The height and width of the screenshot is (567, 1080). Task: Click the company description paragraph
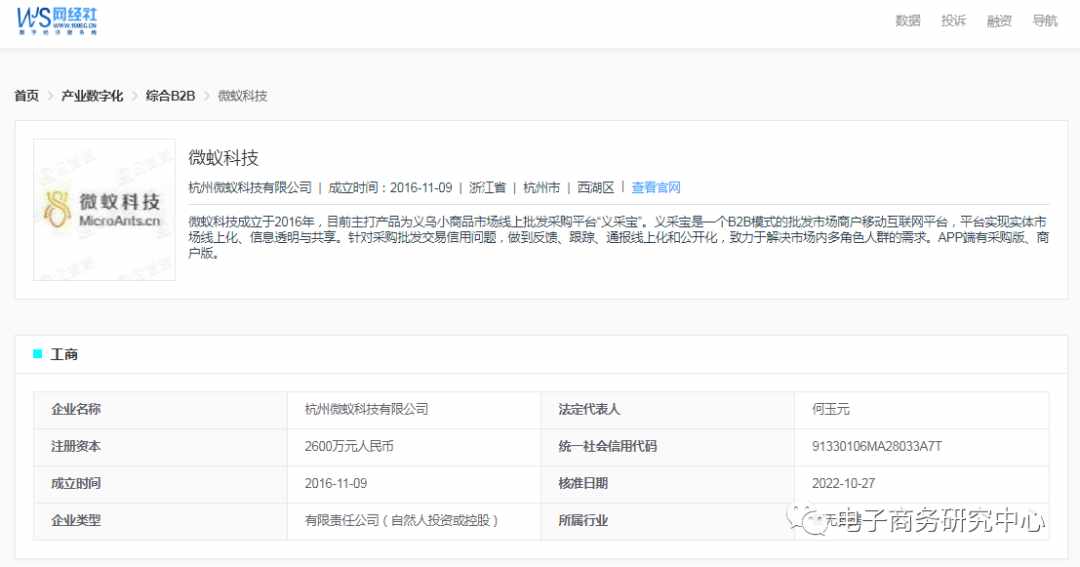point(619,237)
